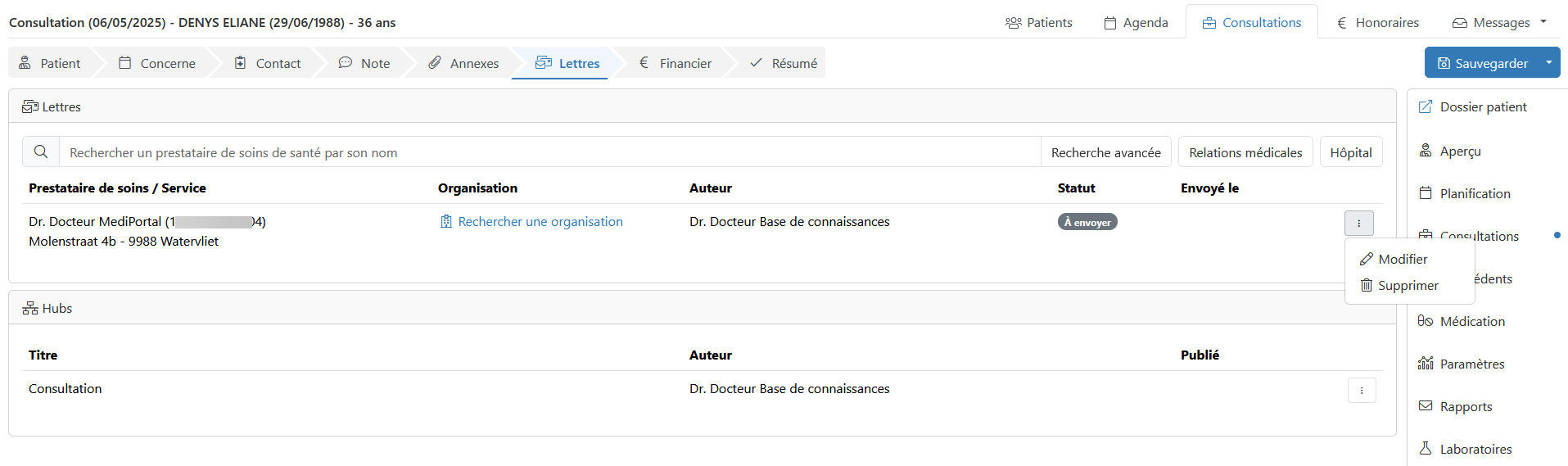Viewport: 1568px width, 466px height.
Task: Click the Aperçu person icon
Action: tap(1426, 151)
